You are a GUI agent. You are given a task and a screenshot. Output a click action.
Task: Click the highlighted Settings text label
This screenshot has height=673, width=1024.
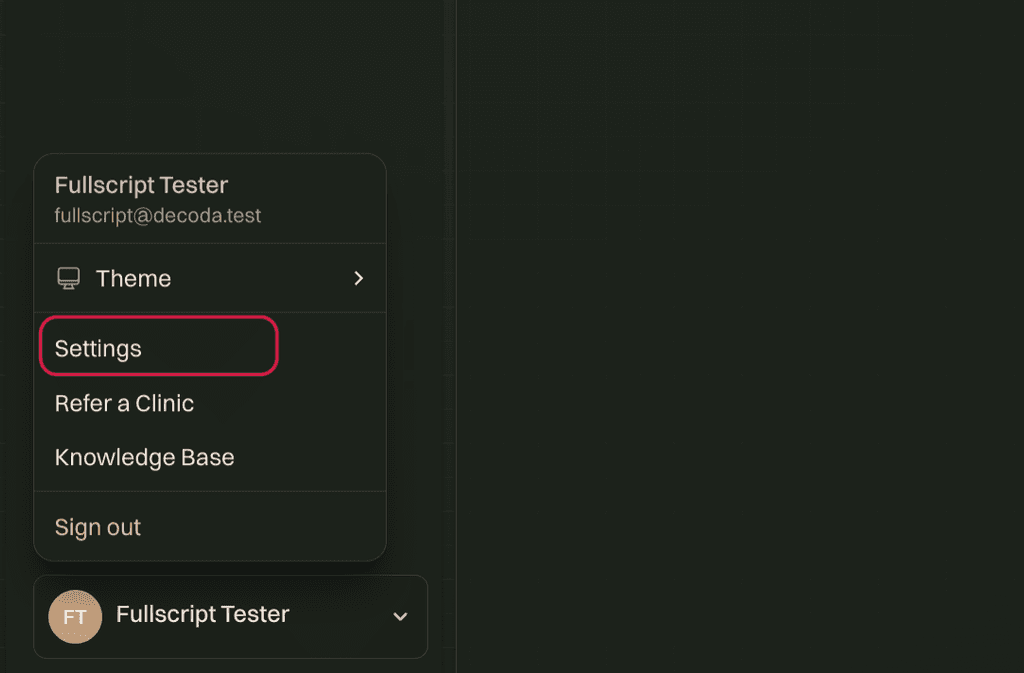[98, 349]
